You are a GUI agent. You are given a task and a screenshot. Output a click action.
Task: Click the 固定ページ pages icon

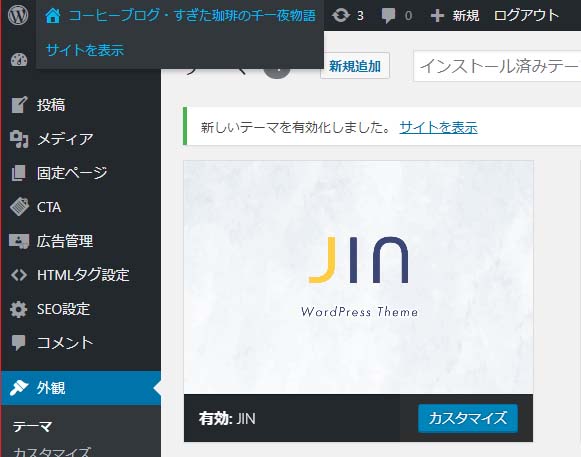point(19,173)
